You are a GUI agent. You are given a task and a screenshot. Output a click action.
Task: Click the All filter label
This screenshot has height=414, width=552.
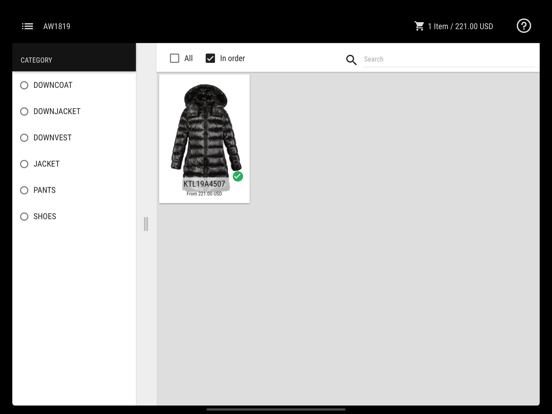click(188, 58)
